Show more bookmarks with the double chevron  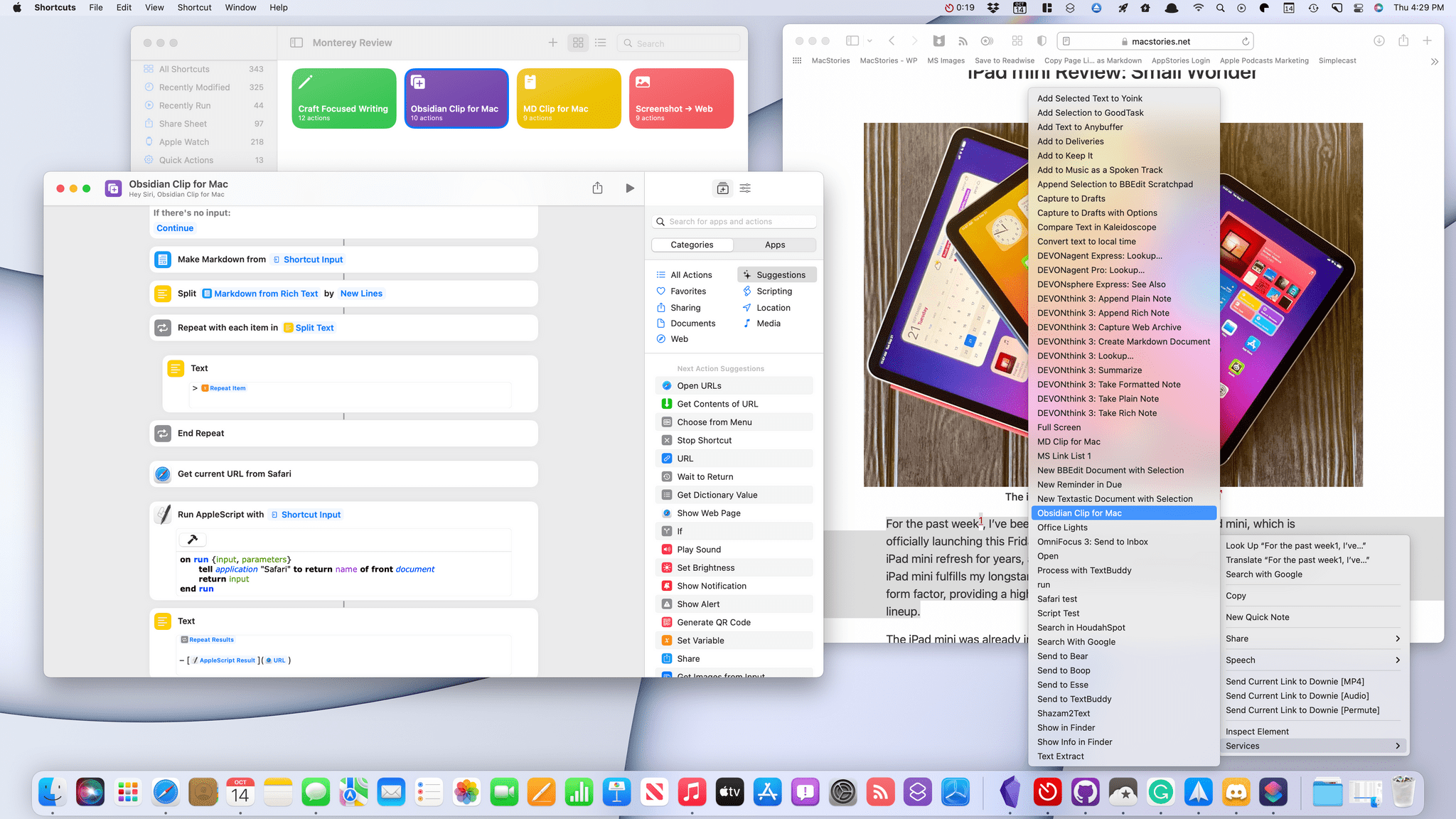(1434, 61)
